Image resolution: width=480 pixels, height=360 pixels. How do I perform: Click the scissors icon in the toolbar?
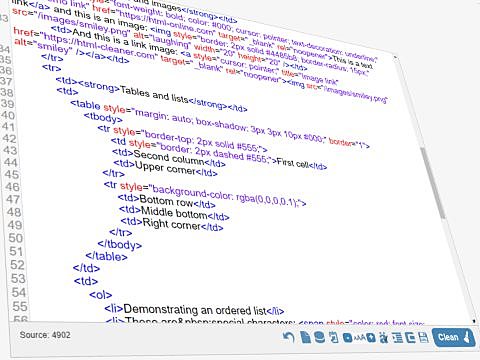coord(384,337)
